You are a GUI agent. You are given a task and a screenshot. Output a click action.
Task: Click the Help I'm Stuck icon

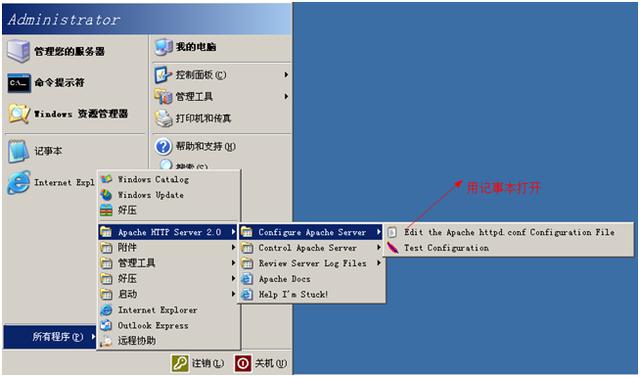pyautogui.click(x=247, y=295)
